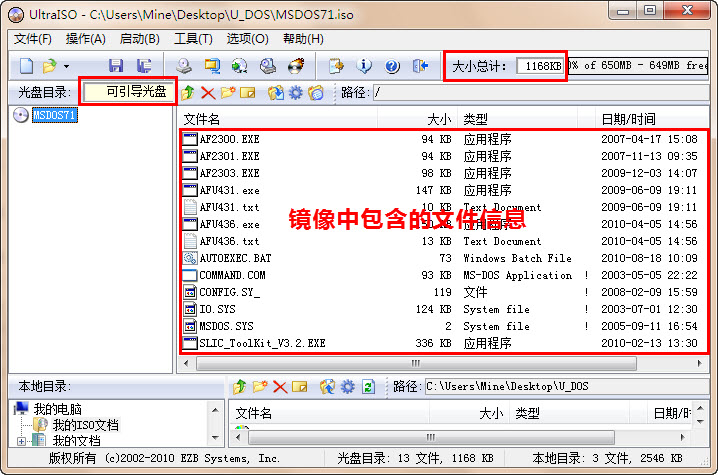Click the Compress ISO disc-drive icon
This screenshot has width=718, height=475.
tap(268, 66)
